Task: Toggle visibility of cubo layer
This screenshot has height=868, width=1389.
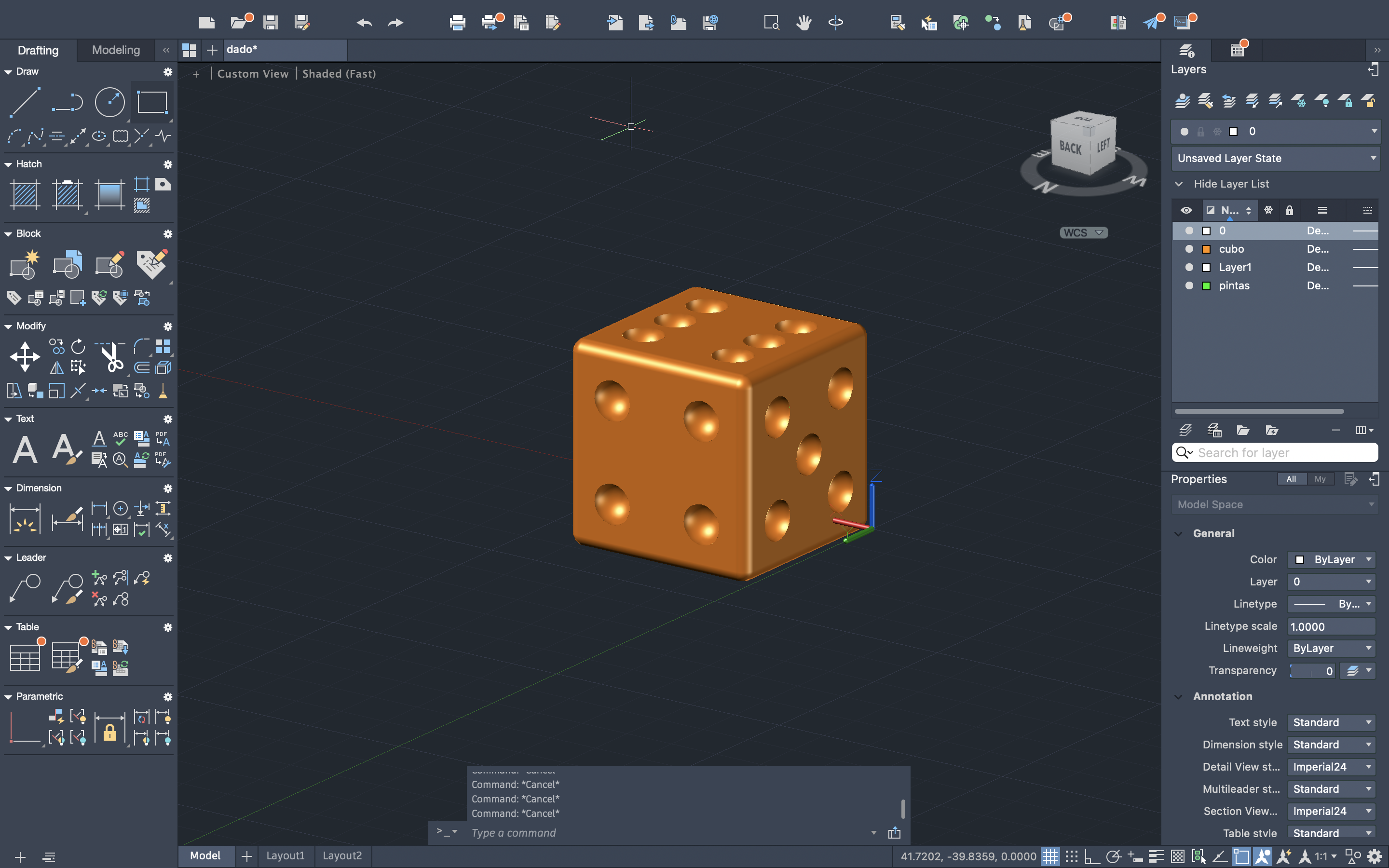Action: [1189, 249]
